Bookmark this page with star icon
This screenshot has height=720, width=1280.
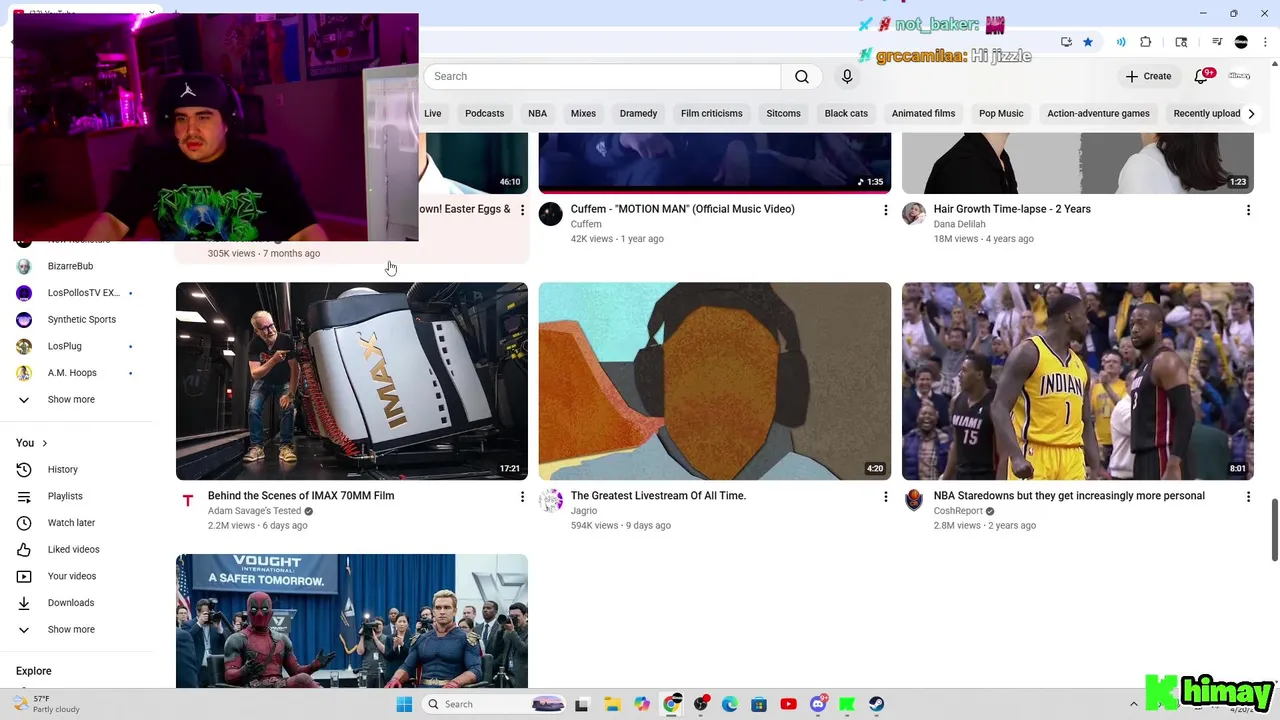click(1088, 42)
